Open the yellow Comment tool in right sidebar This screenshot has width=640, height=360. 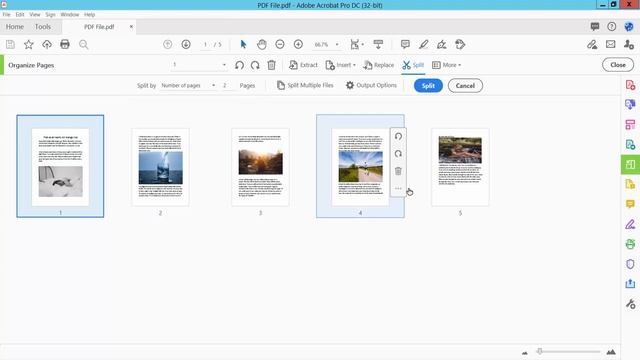tap(630, 204)
